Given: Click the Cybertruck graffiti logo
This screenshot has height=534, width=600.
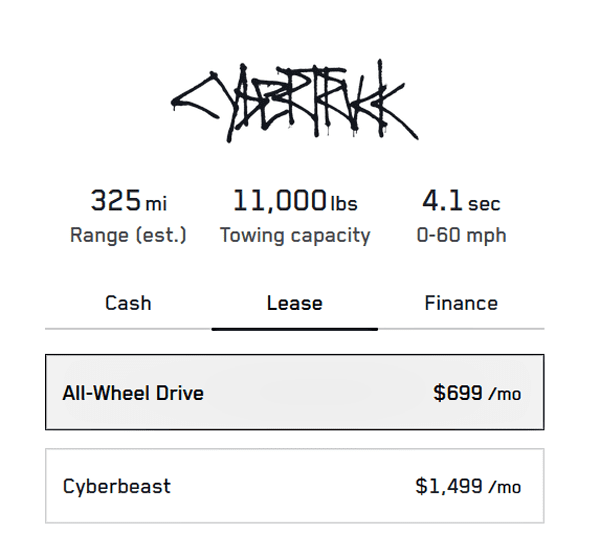Looking at the screenshot, I should (295, 103).
